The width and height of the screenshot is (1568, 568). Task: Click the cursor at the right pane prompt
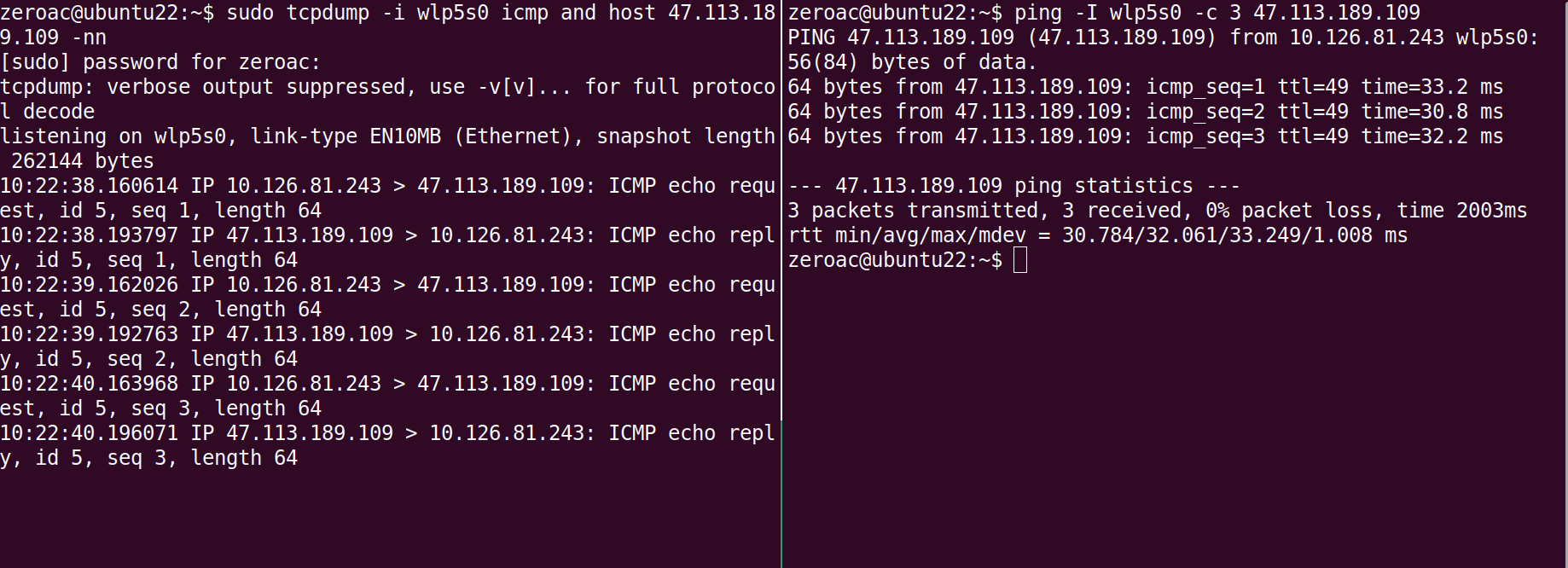pos(1019,260)
